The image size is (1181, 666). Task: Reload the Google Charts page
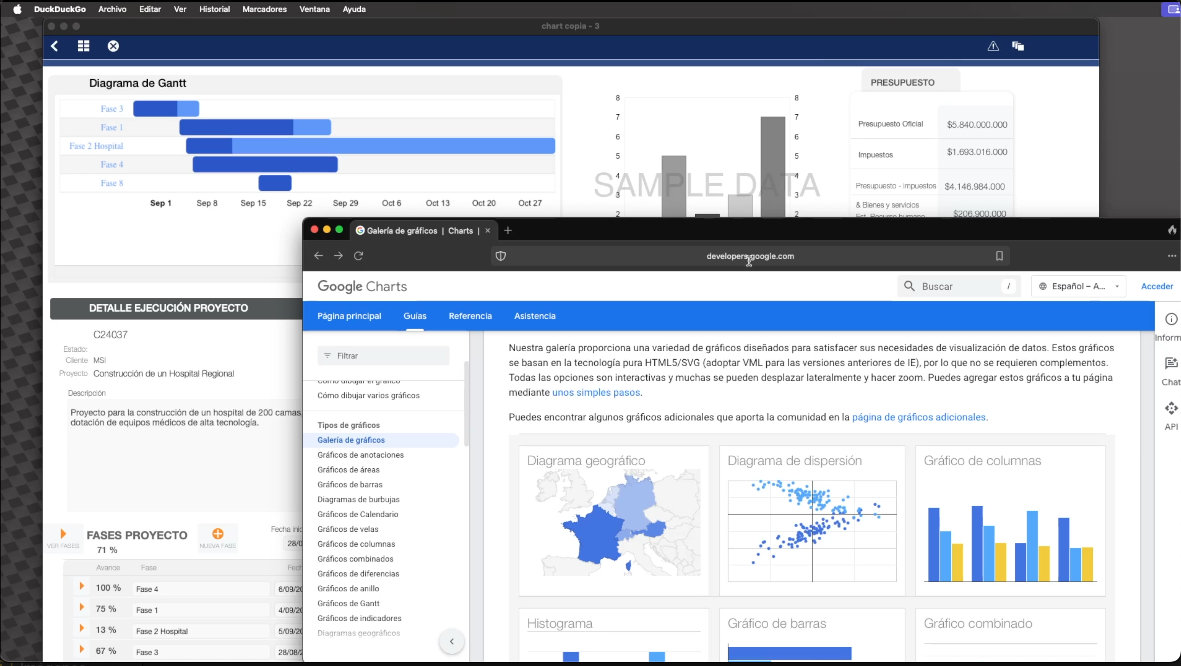tap(358, 255)
